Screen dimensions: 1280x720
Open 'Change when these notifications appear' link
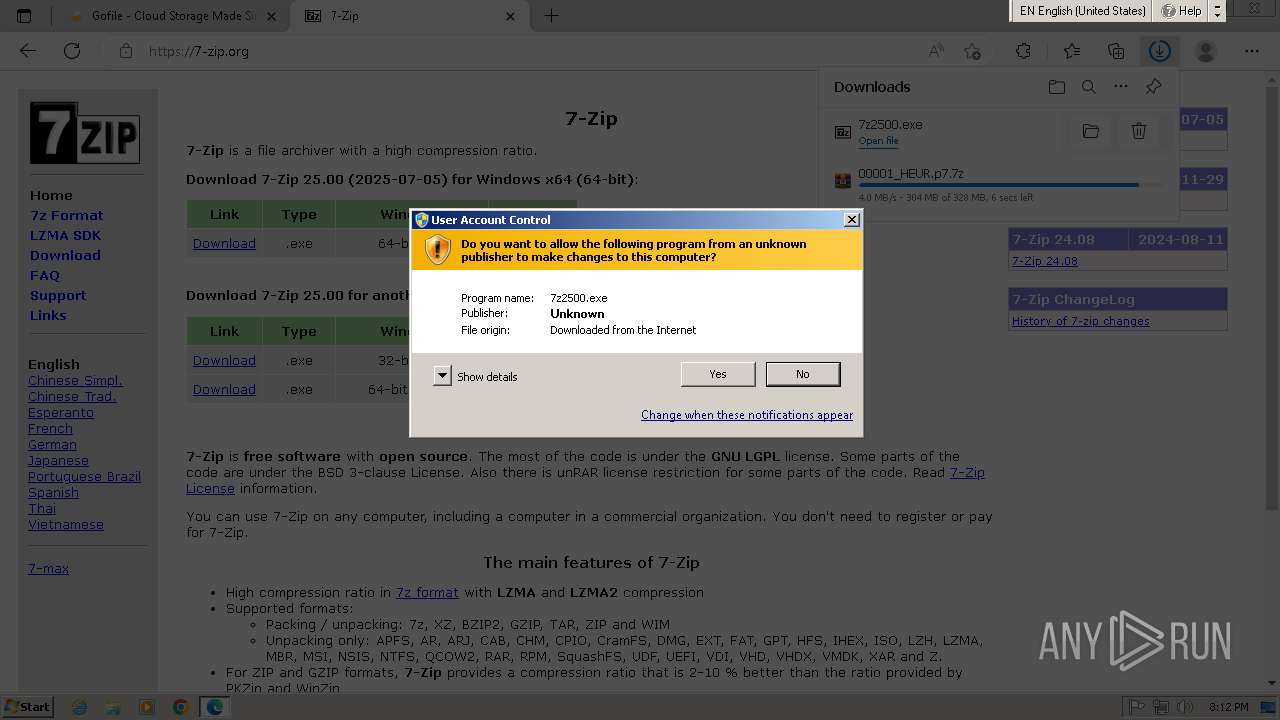pos(747,415)
